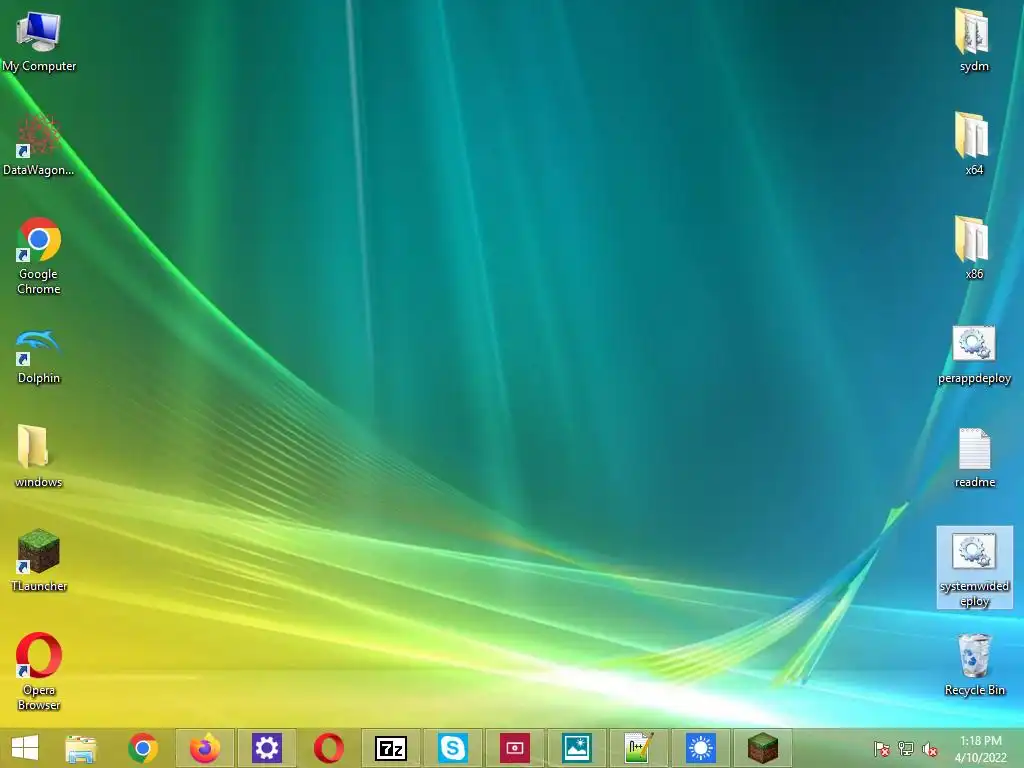Select the perappdeploy file icon
This screenshot has width=1024, height=768.
(974, 355)
